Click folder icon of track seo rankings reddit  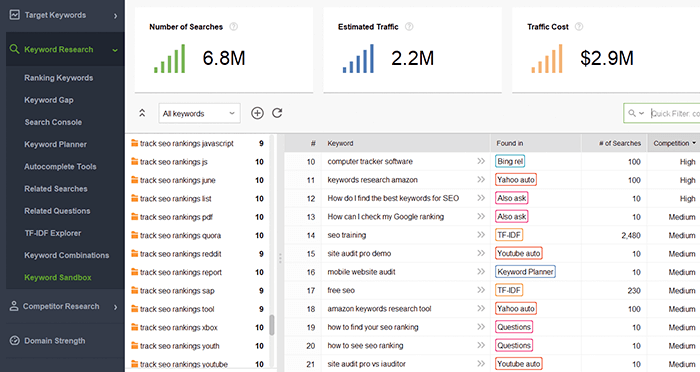click(x=134, y=253)
